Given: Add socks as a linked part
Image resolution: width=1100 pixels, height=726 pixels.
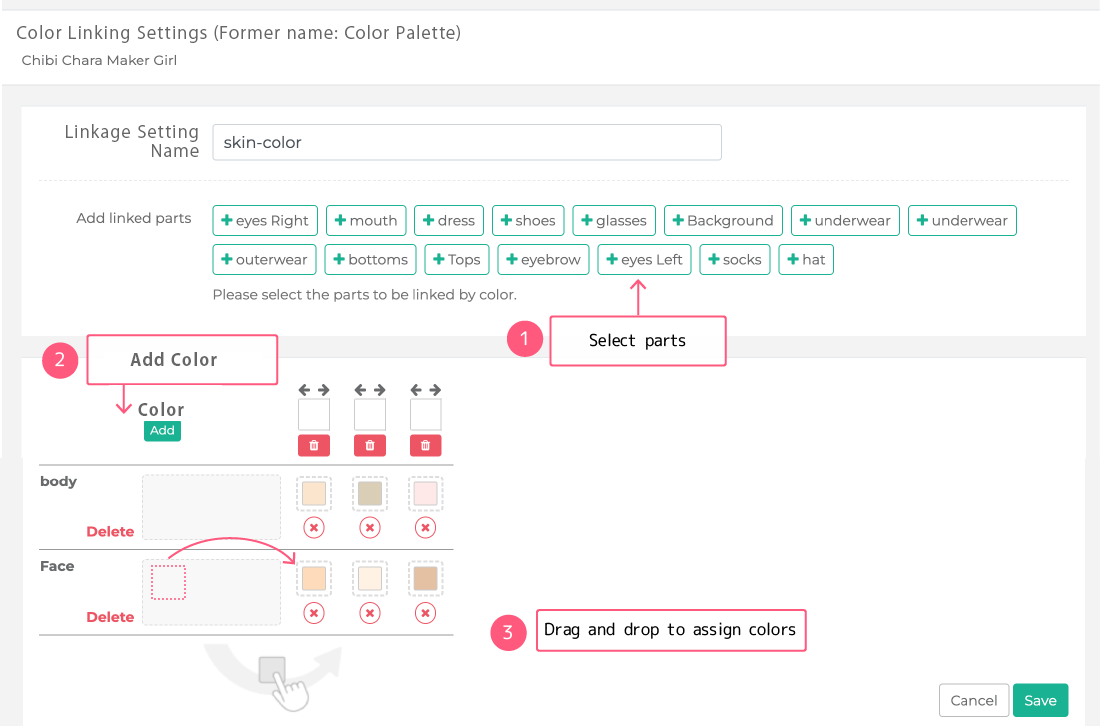Looking at the screenshot, I should (x=735, y=260).
